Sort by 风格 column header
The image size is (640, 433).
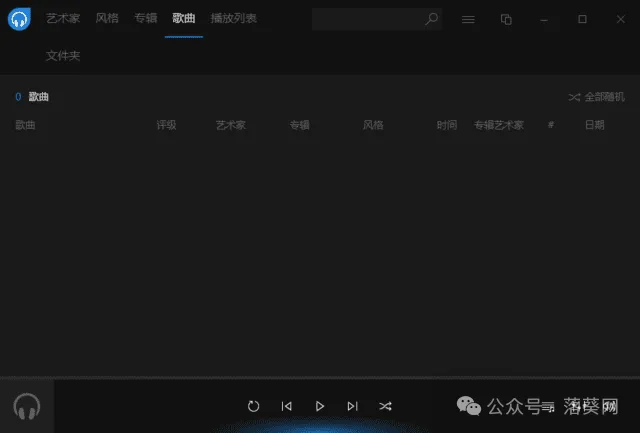pyautogui.click(x=373, y=125)
